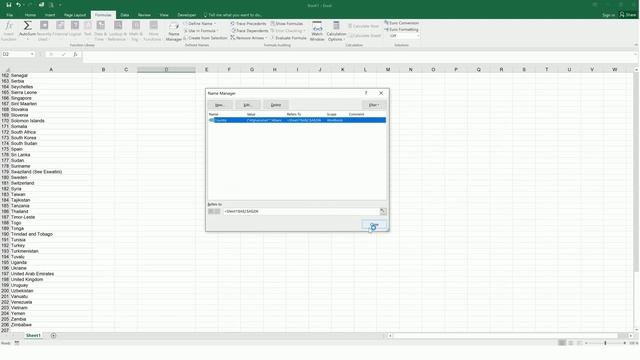Click Evaluate Formula in the ribbon
The height and width of the screenshot is (360, 640).
pyautogui.click(x=288, y=38)
